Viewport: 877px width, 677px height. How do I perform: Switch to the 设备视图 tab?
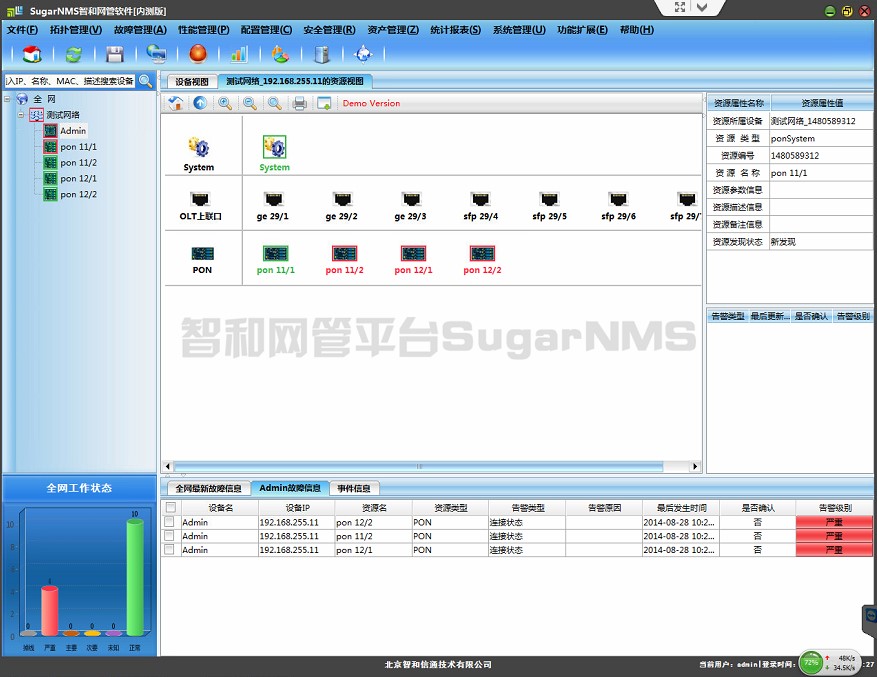coord(192,82)
